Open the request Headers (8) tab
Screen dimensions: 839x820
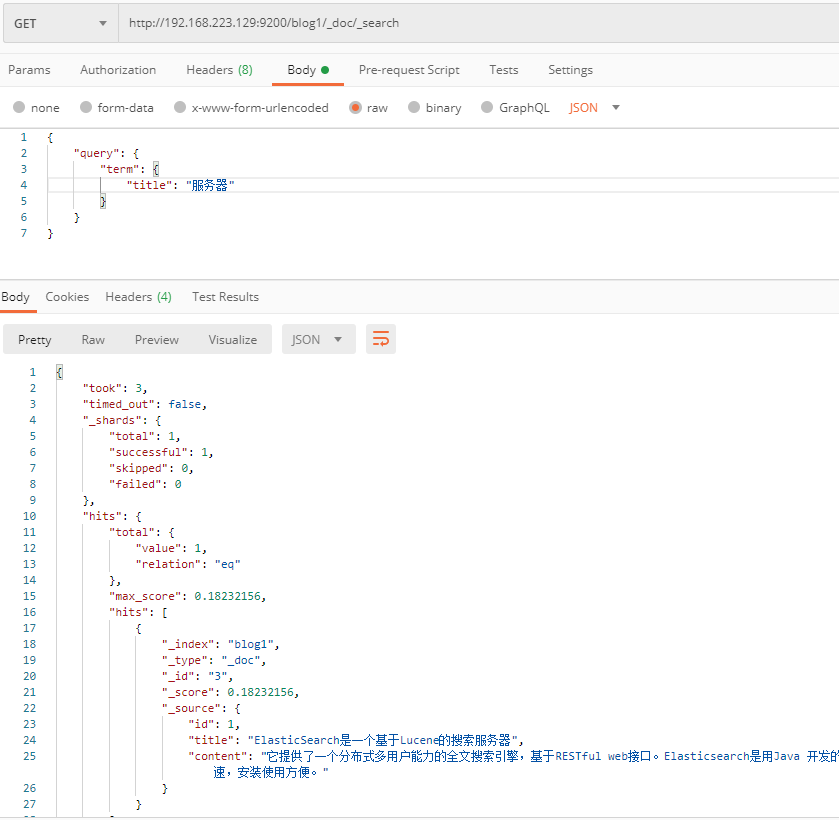click(219, 70)
